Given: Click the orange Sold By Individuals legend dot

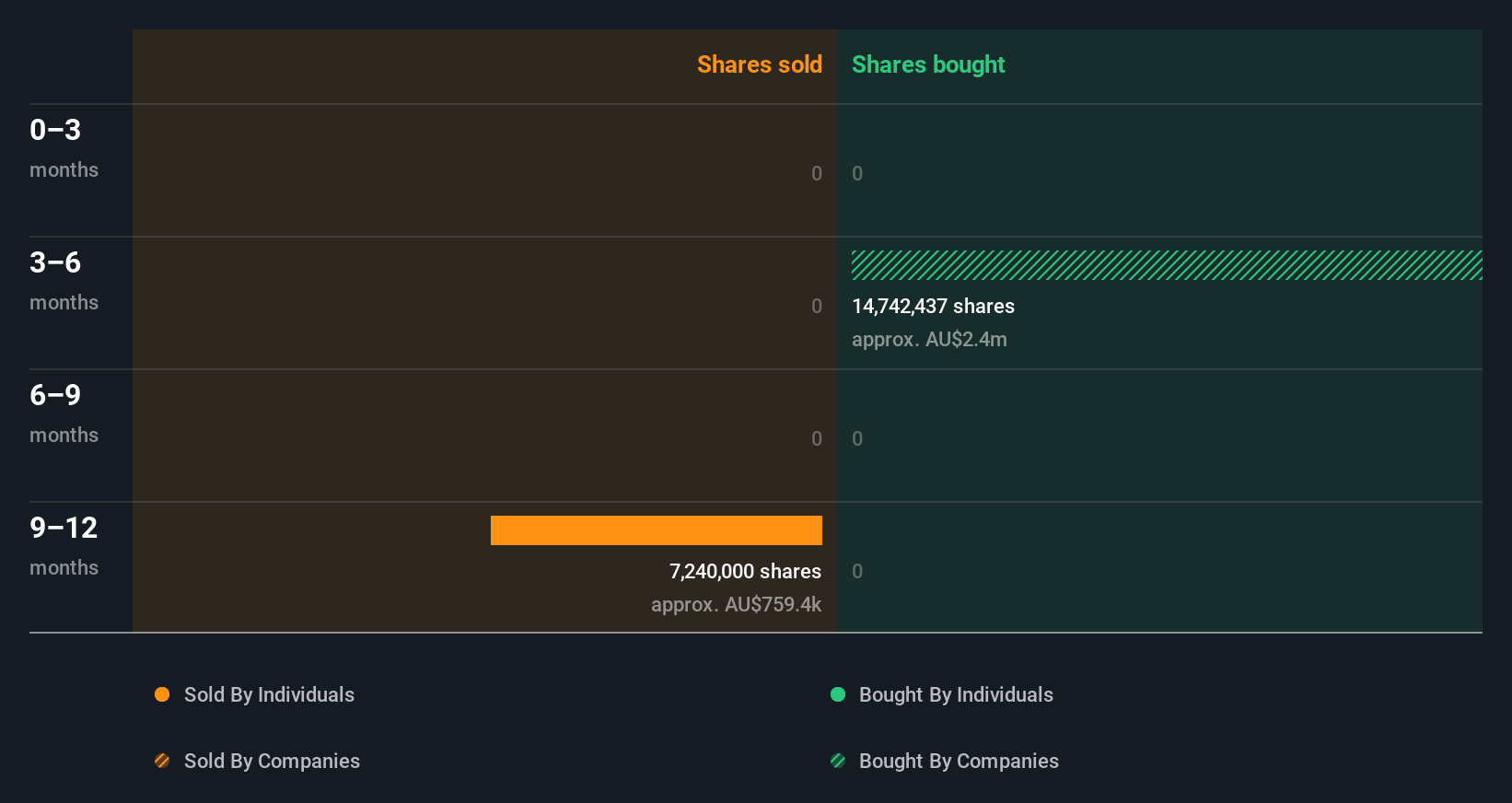Looking at the screenshot, I should [x=162, y=694].
